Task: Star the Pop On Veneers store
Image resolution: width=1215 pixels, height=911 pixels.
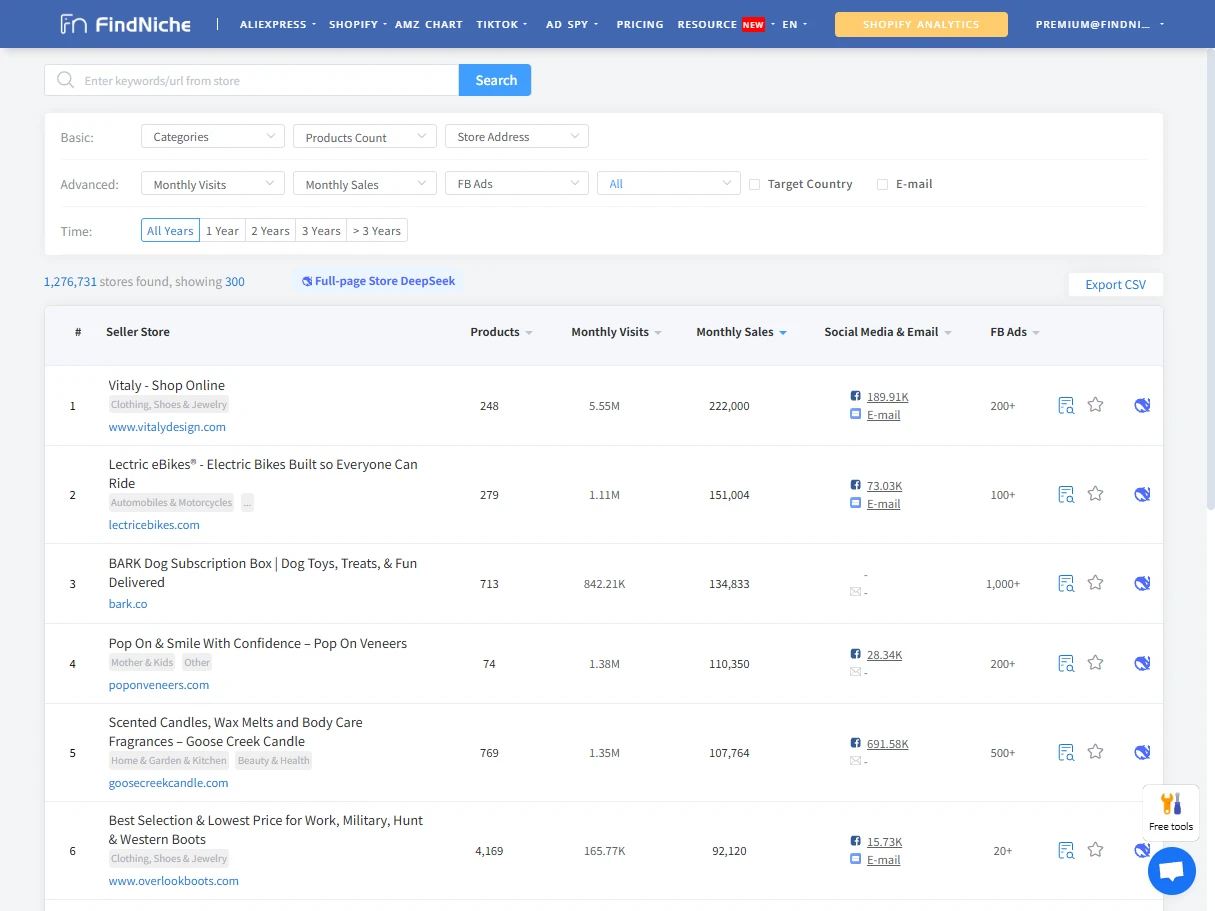Action: [1095, 663]
